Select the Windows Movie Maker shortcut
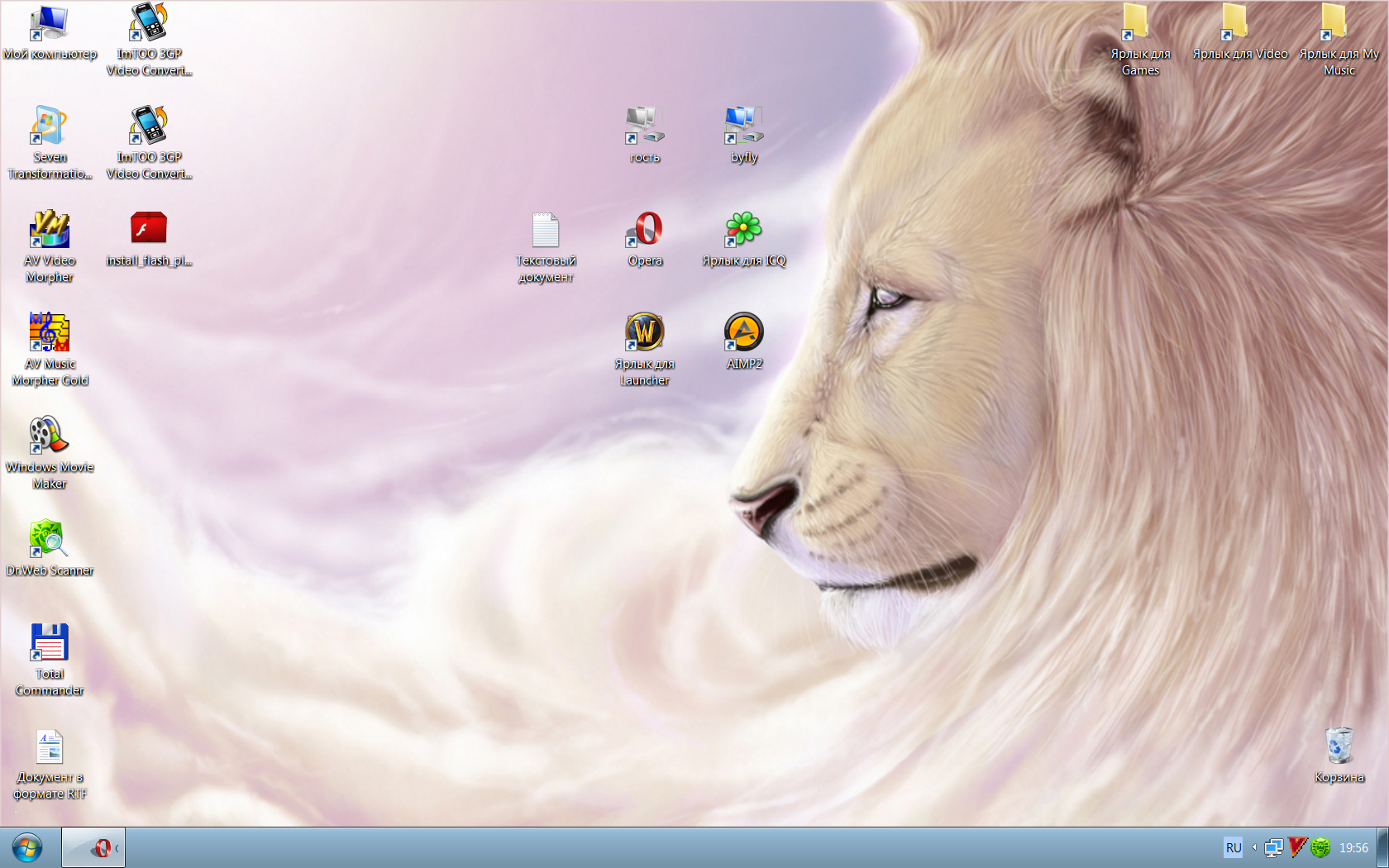Screen dimensions: 1389x868 point(50,436)
